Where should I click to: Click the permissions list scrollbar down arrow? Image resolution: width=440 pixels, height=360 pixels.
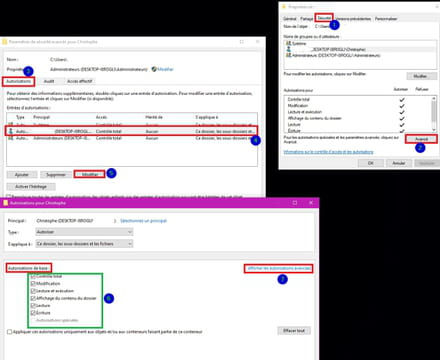pos(434,129)
